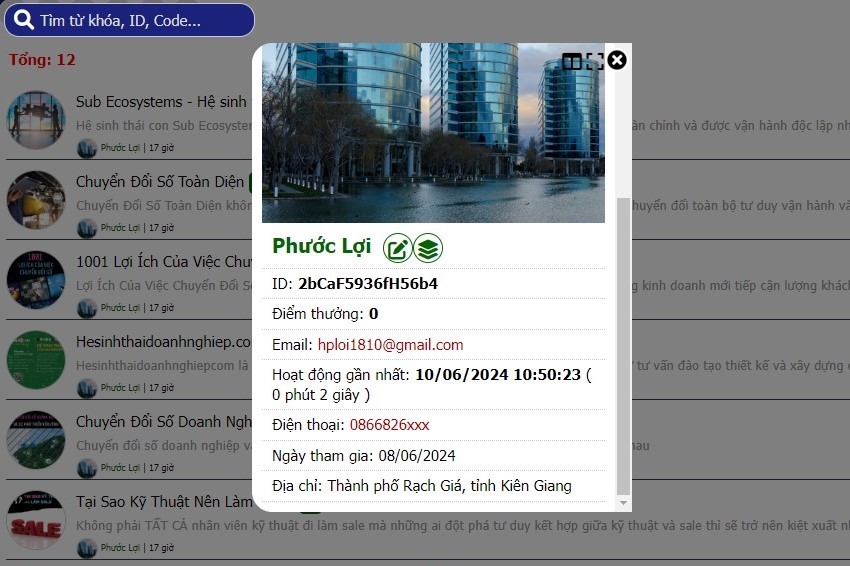
Task: Open the Chuyển Đổi Số Toàn Diện thumbnail
Action: 36,200
